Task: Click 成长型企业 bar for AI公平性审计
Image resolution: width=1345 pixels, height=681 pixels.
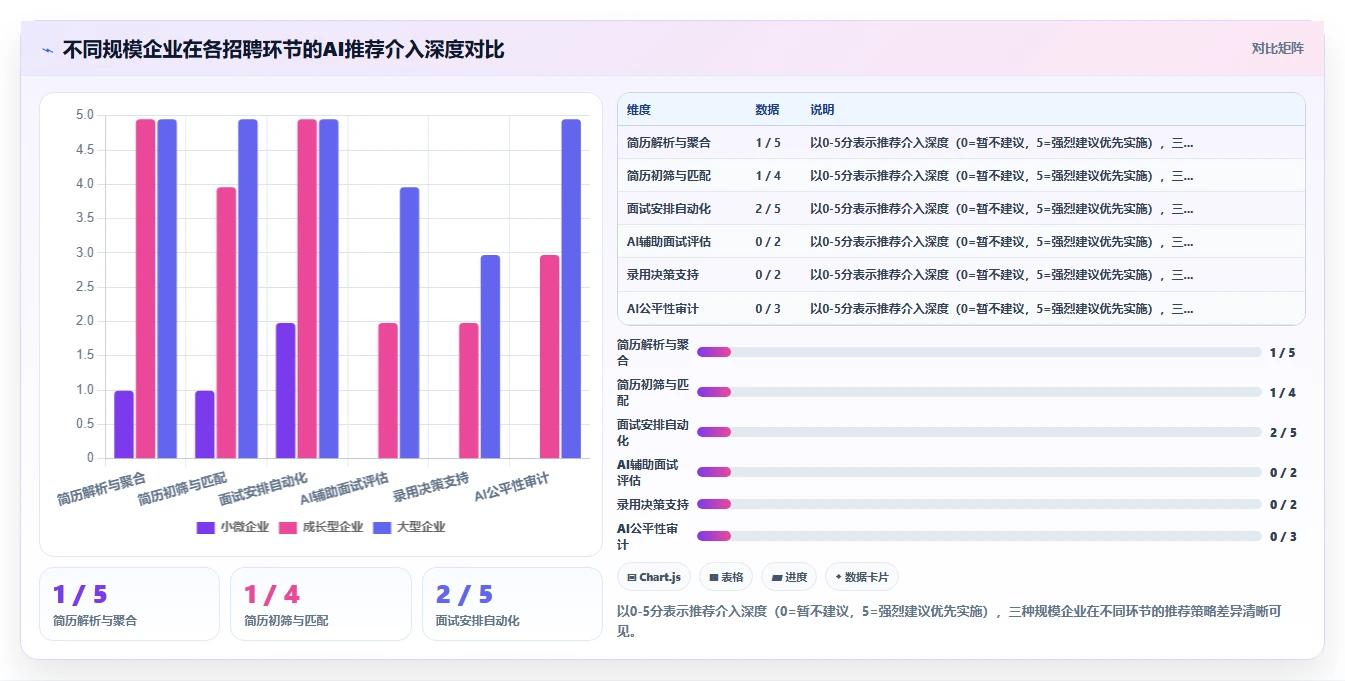Action: tap(550, 357)
